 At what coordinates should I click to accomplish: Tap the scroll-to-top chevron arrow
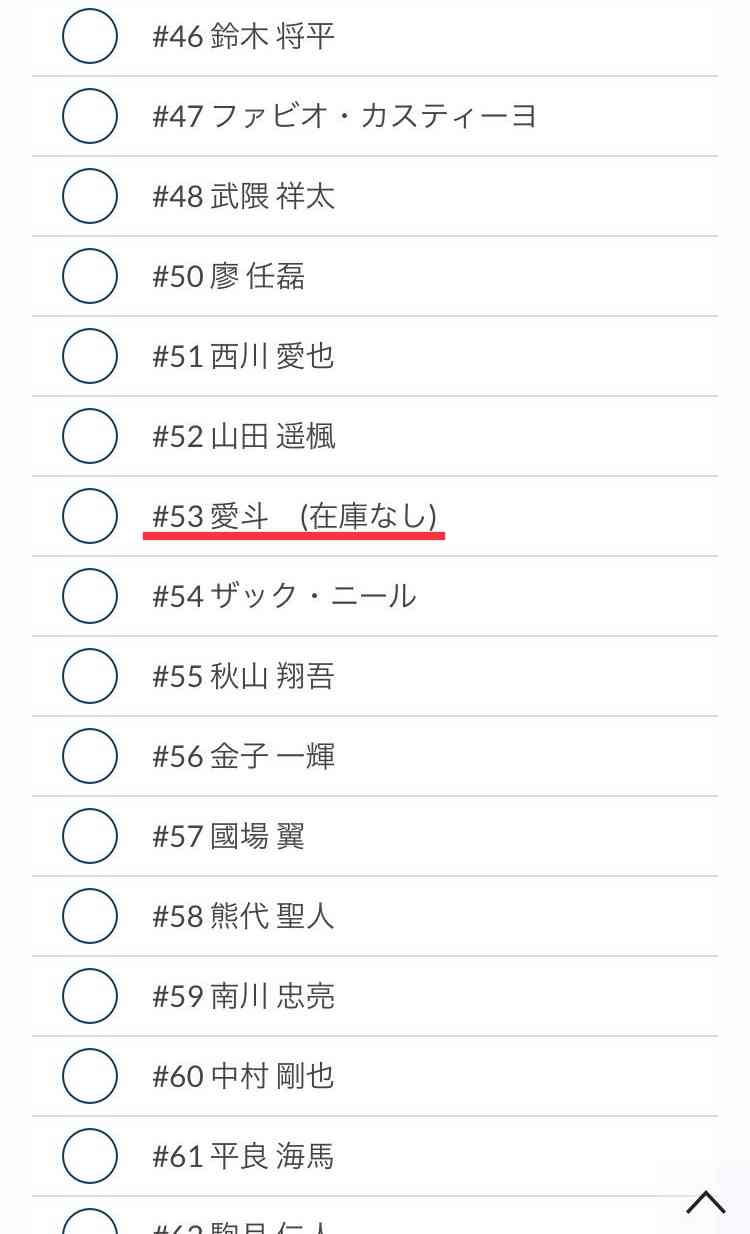click(x=706, y=1204)
